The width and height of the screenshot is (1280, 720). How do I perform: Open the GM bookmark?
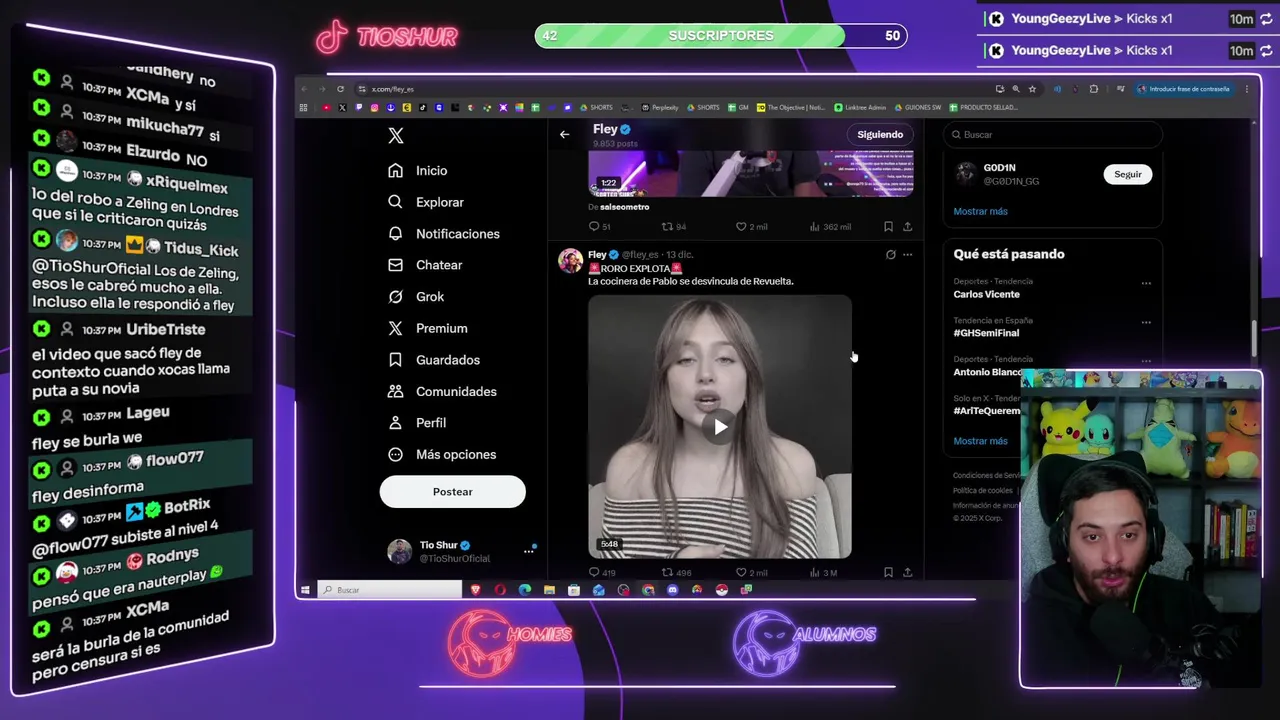point(738,107)
